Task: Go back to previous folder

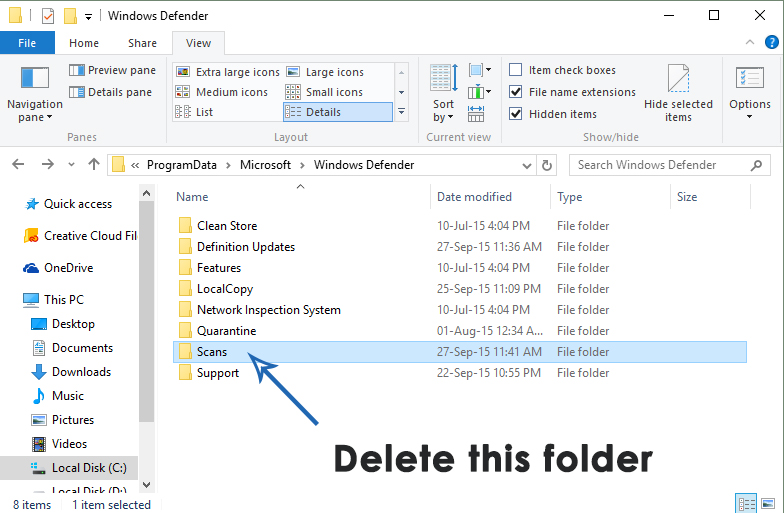Action: pos(18,164)
